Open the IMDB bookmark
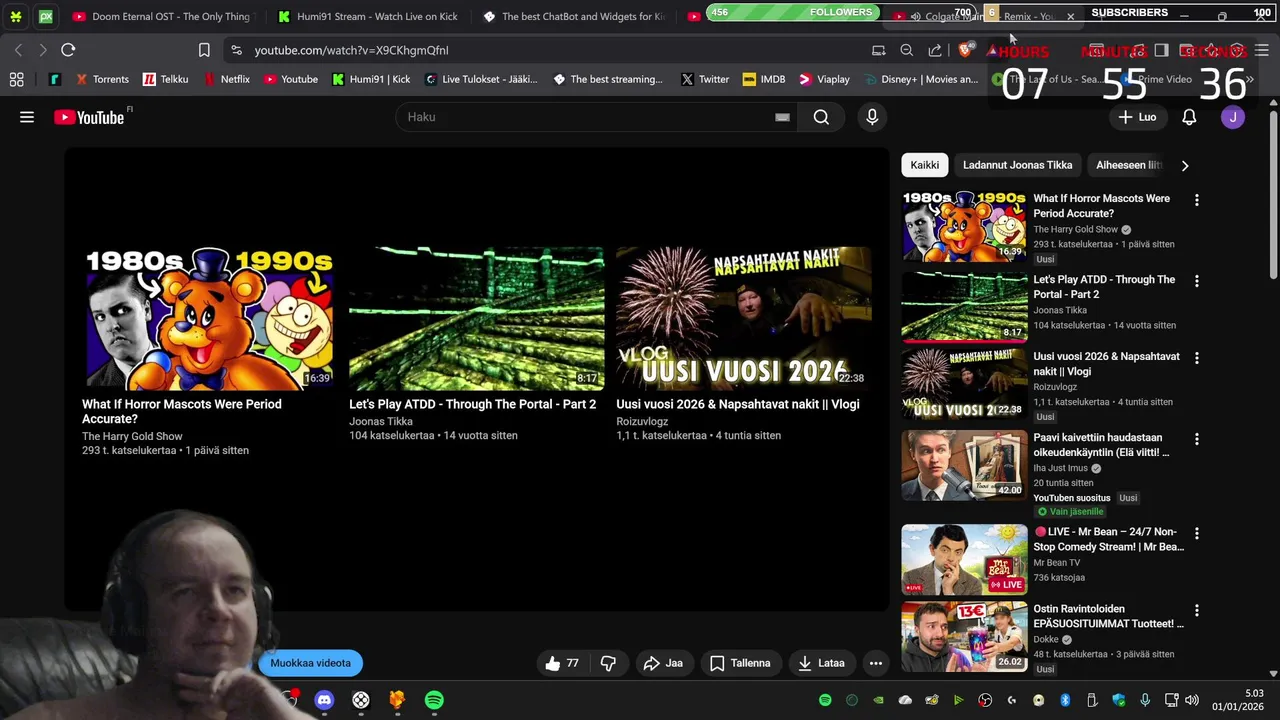Image resolution: width=1280 pixels, height=720 pixels. 764,79
